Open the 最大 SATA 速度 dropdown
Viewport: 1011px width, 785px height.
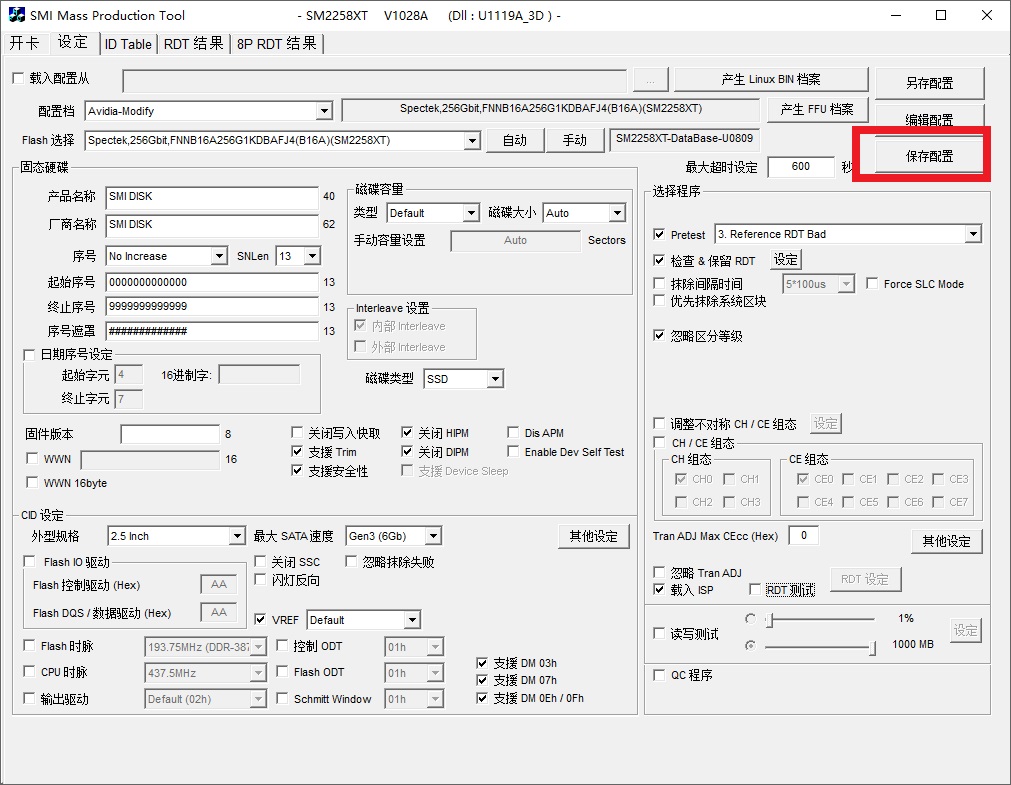pos(431,537)
